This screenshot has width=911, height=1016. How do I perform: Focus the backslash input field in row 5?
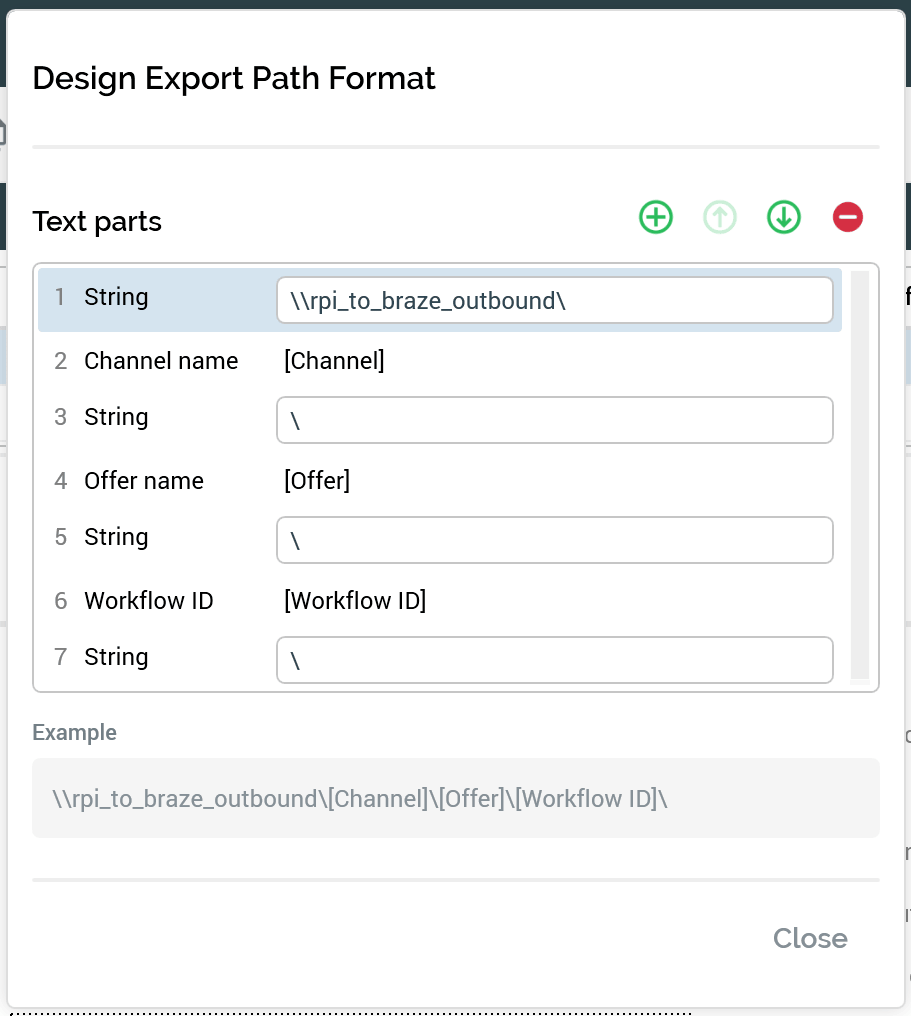coord(554,540)
